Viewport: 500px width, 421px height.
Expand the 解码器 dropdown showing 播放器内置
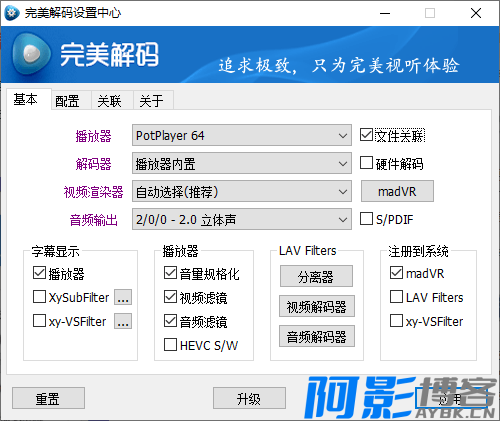click(x=242, y=163)
